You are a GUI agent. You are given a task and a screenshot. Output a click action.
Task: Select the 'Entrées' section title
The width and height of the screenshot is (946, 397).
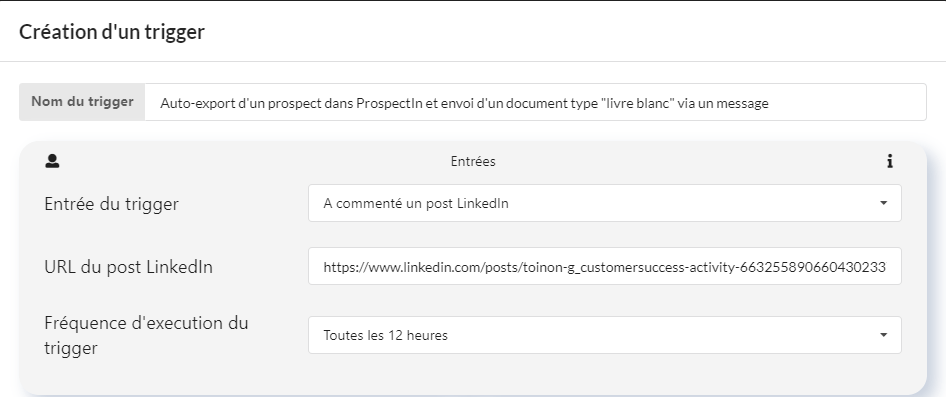[x=473, y=161]
